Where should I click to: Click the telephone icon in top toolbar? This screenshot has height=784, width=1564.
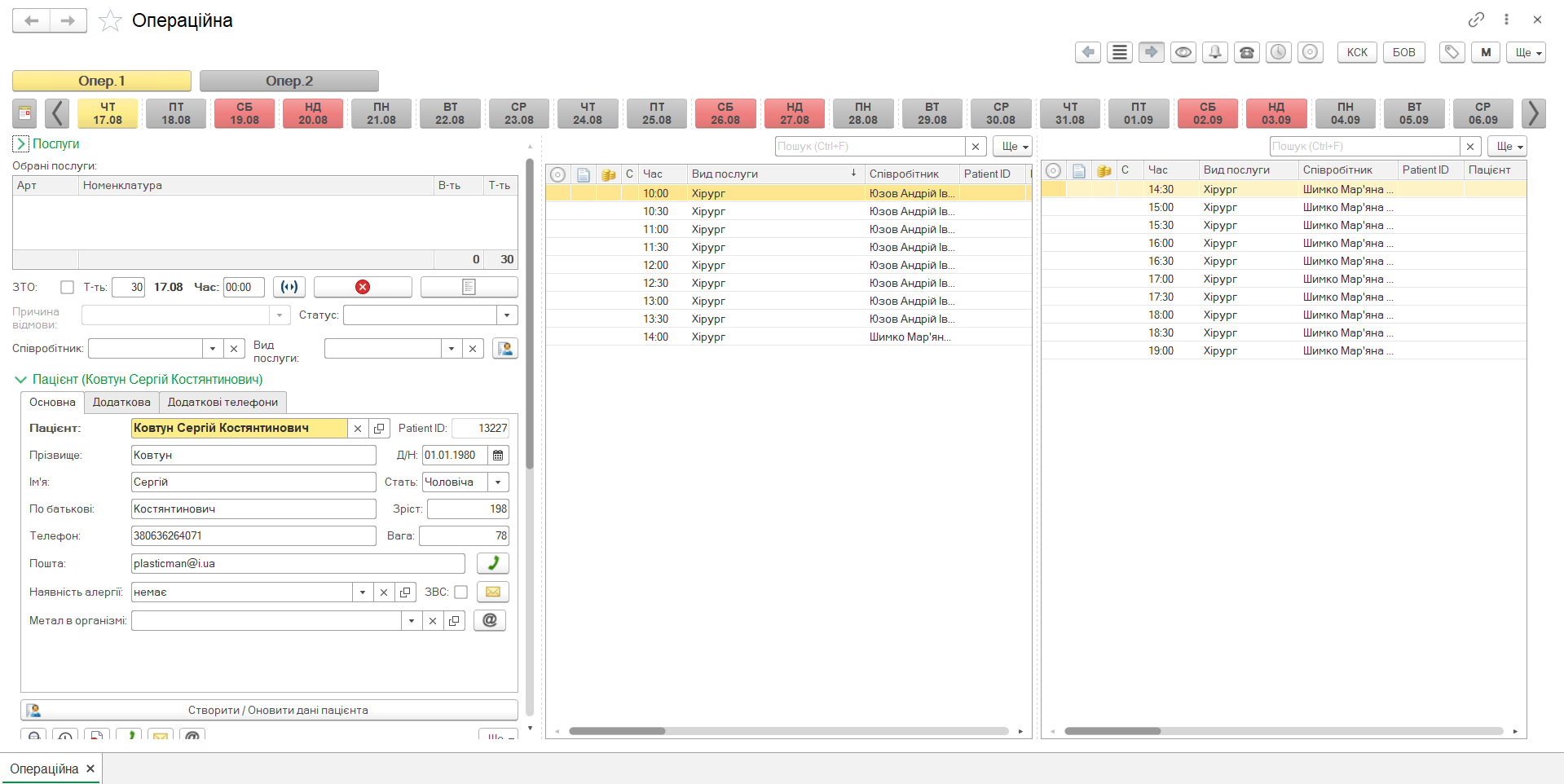pos(1246,52)
